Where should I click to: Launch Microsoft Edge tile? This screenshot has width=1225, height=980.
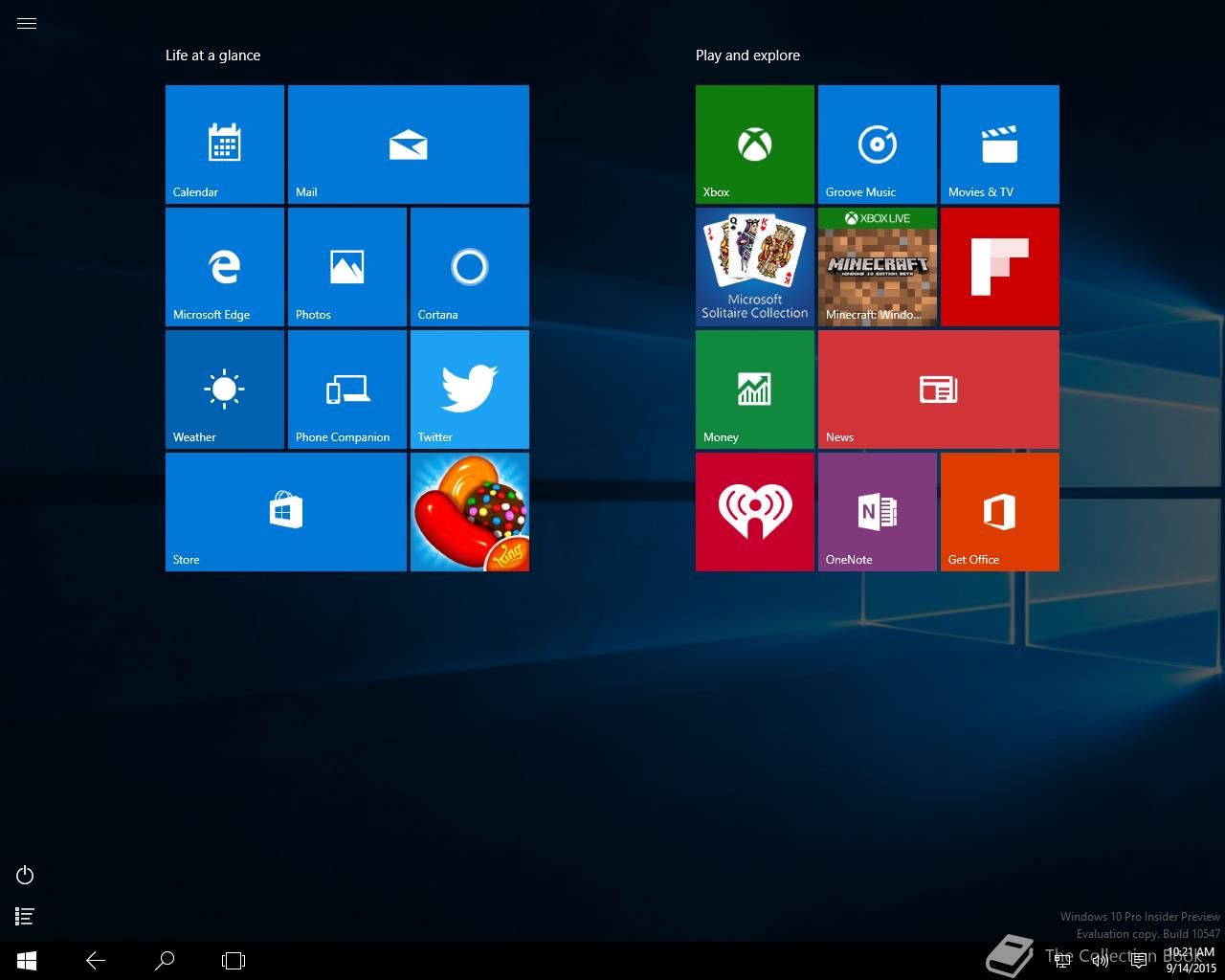click(225, 267)
